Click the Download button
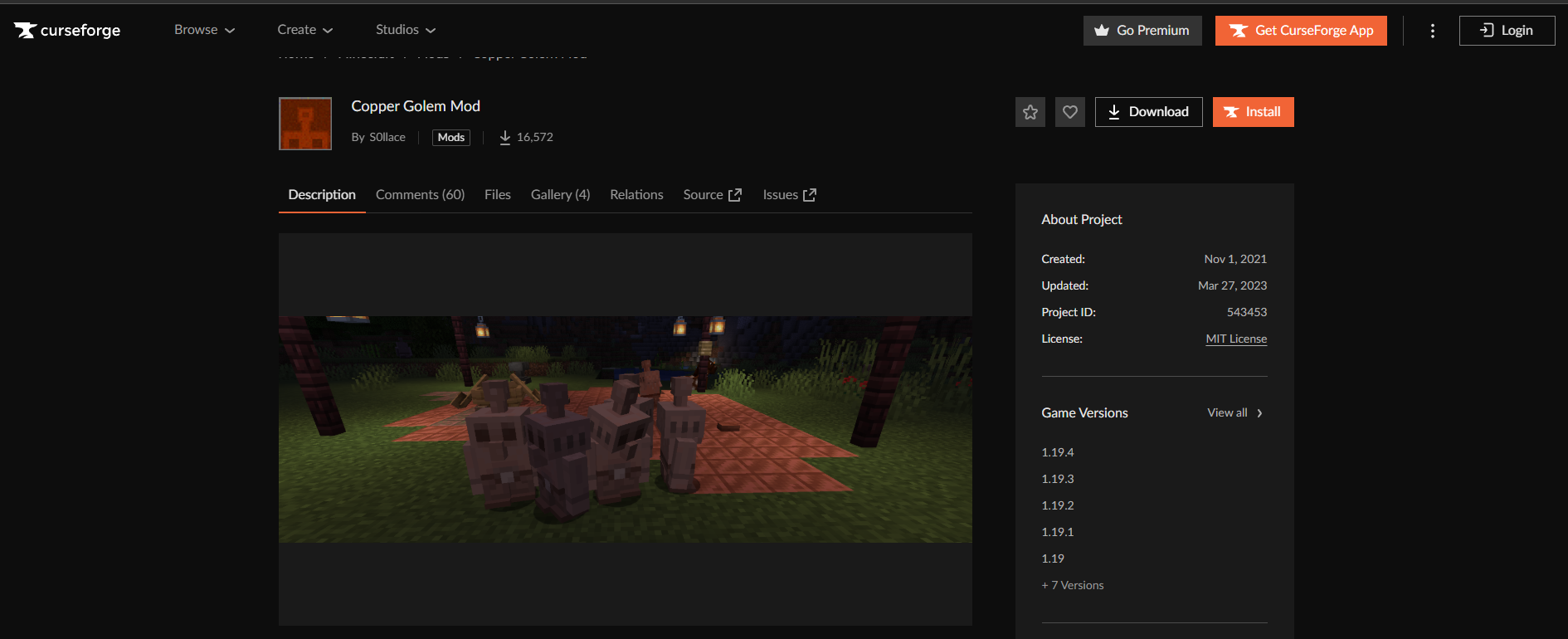The height and width of the screenshot is (639, 1568). (1149, 112)
